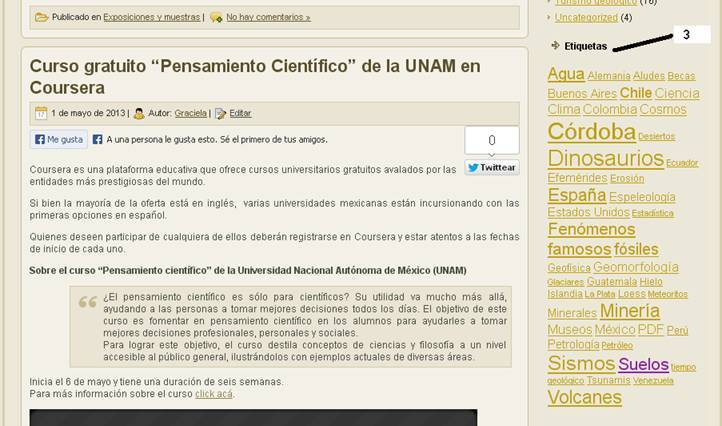This screenshot has width=722, height=426.
Task: Select the Dinosaurios tag
Action: click(605, 159)
